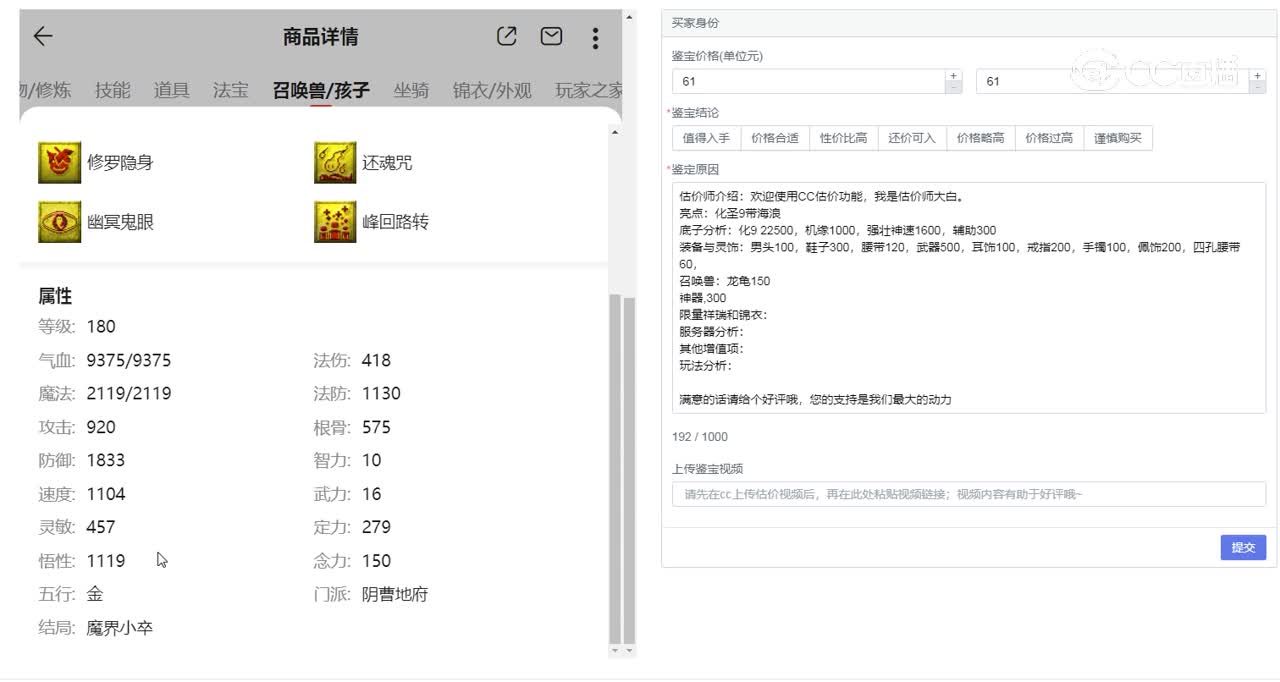1280x682 pixels.
Task: Increase the first price using plus stepper
Action: 953,74
